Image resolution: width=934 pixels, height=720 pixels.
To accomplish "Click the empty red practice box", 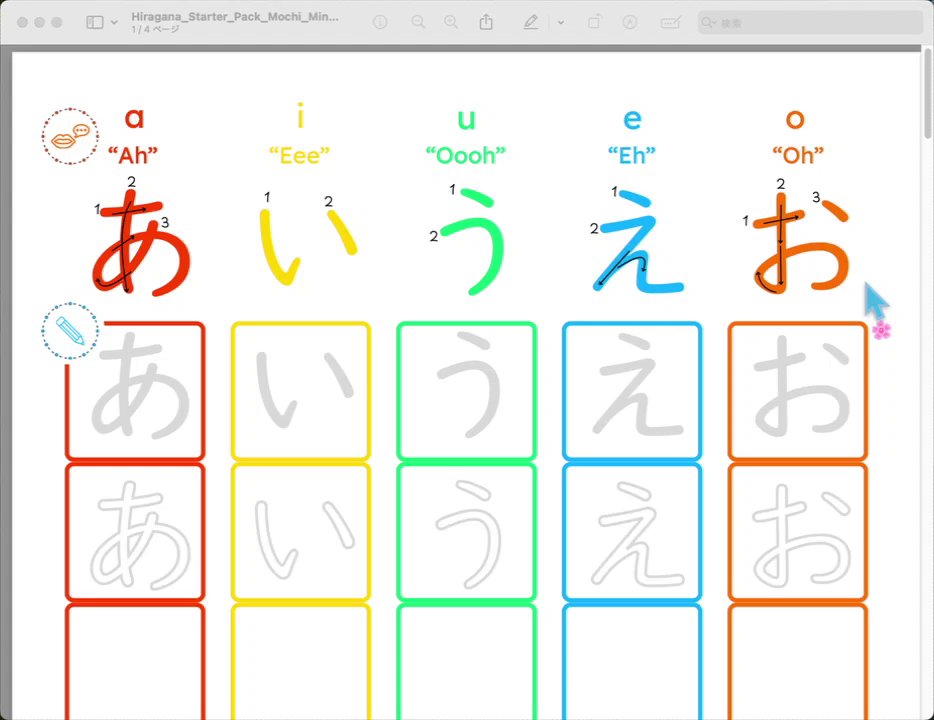I will (135, 662).
